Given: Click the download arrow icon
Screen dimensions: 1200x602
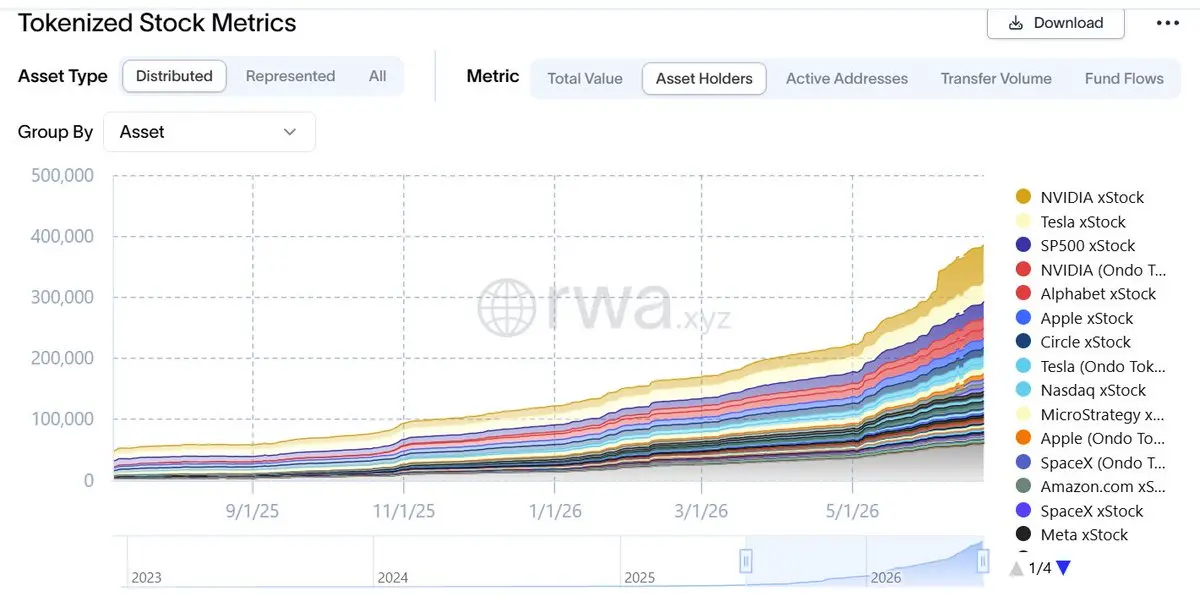Looking at the screenshot, I should (1016, 23).
